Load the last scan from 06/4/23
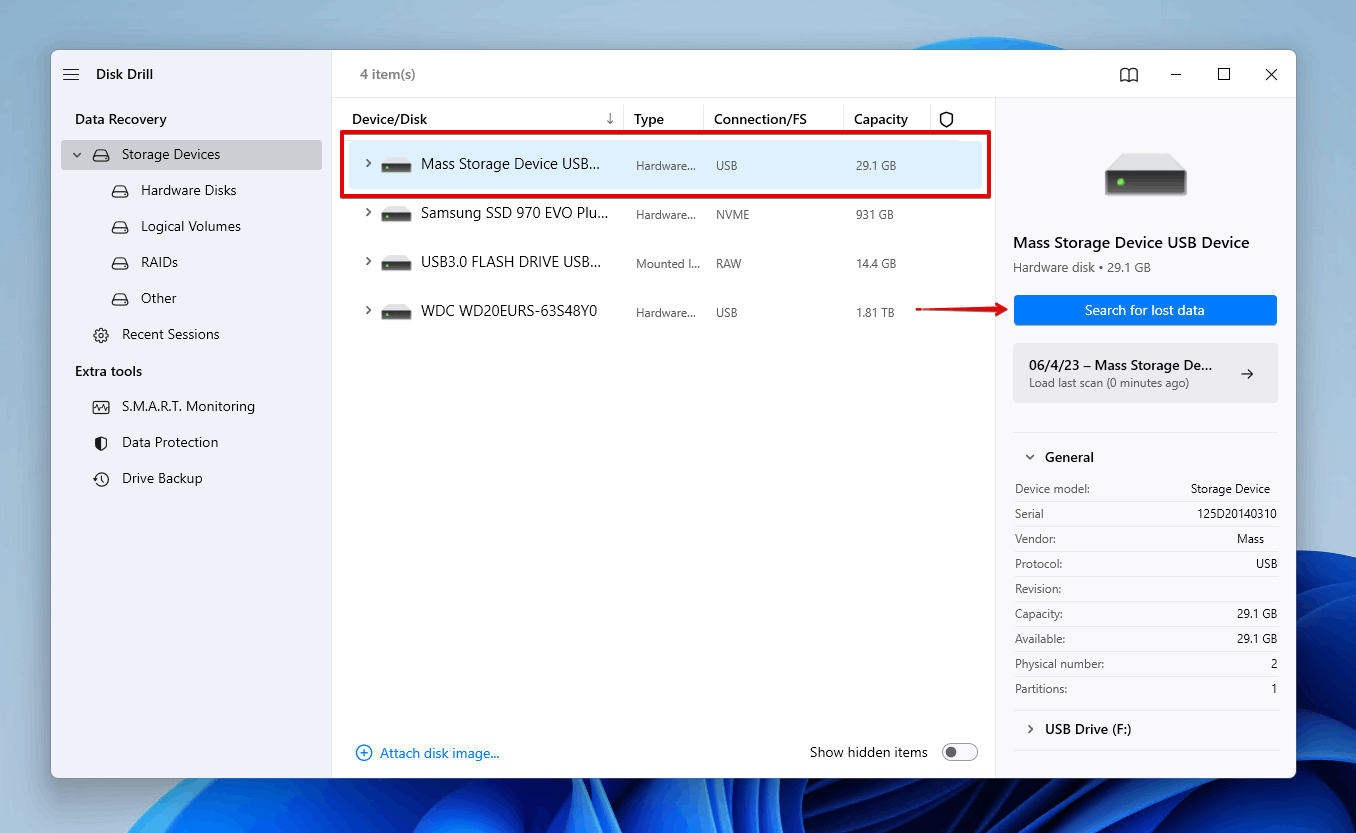The width and height of the screenshot is (1356, 833). pos(1144,373)
